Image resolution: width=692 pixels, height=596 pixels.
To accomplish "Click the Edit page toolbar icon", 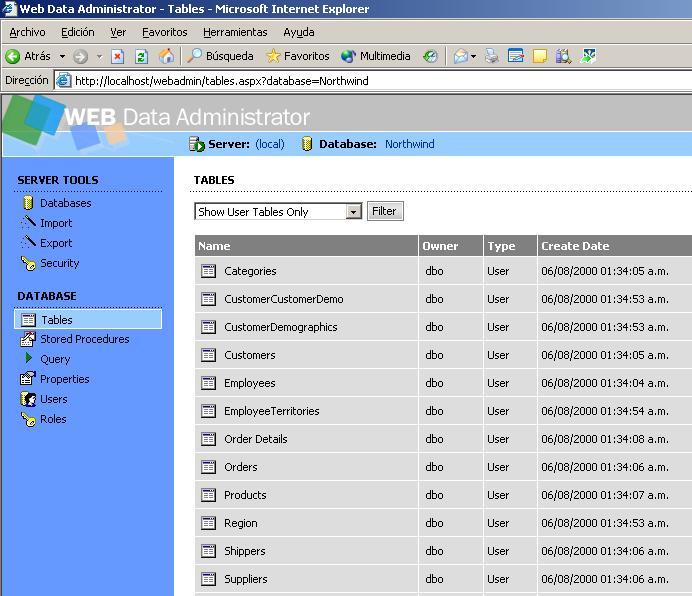I will [x=515, y=56].
